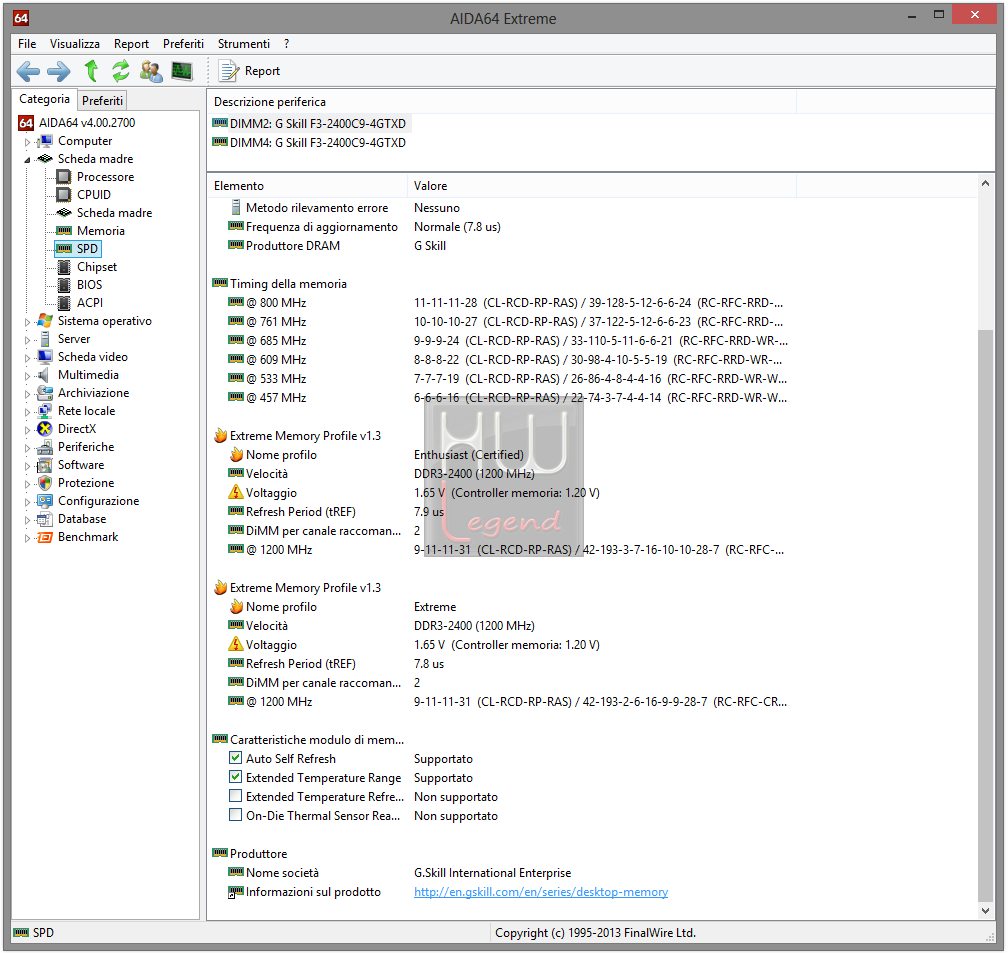Click the Back navigation arrow
The height and width of the screenshot is (953, 1008).
pos(28,71)
